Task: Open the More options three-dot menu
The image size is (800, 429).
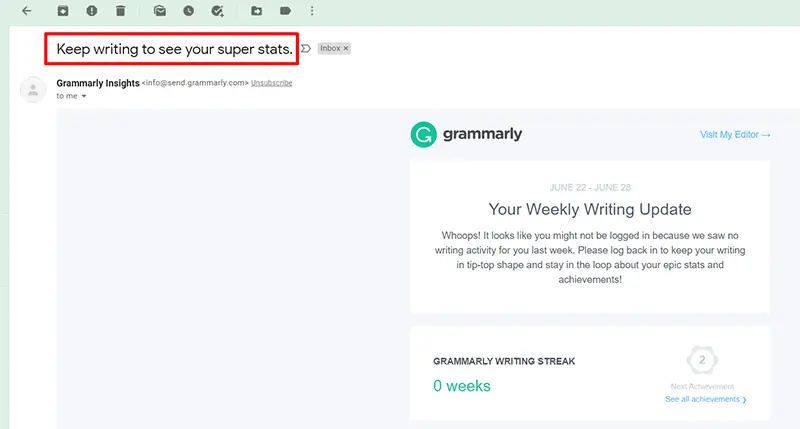Action: 312,11
